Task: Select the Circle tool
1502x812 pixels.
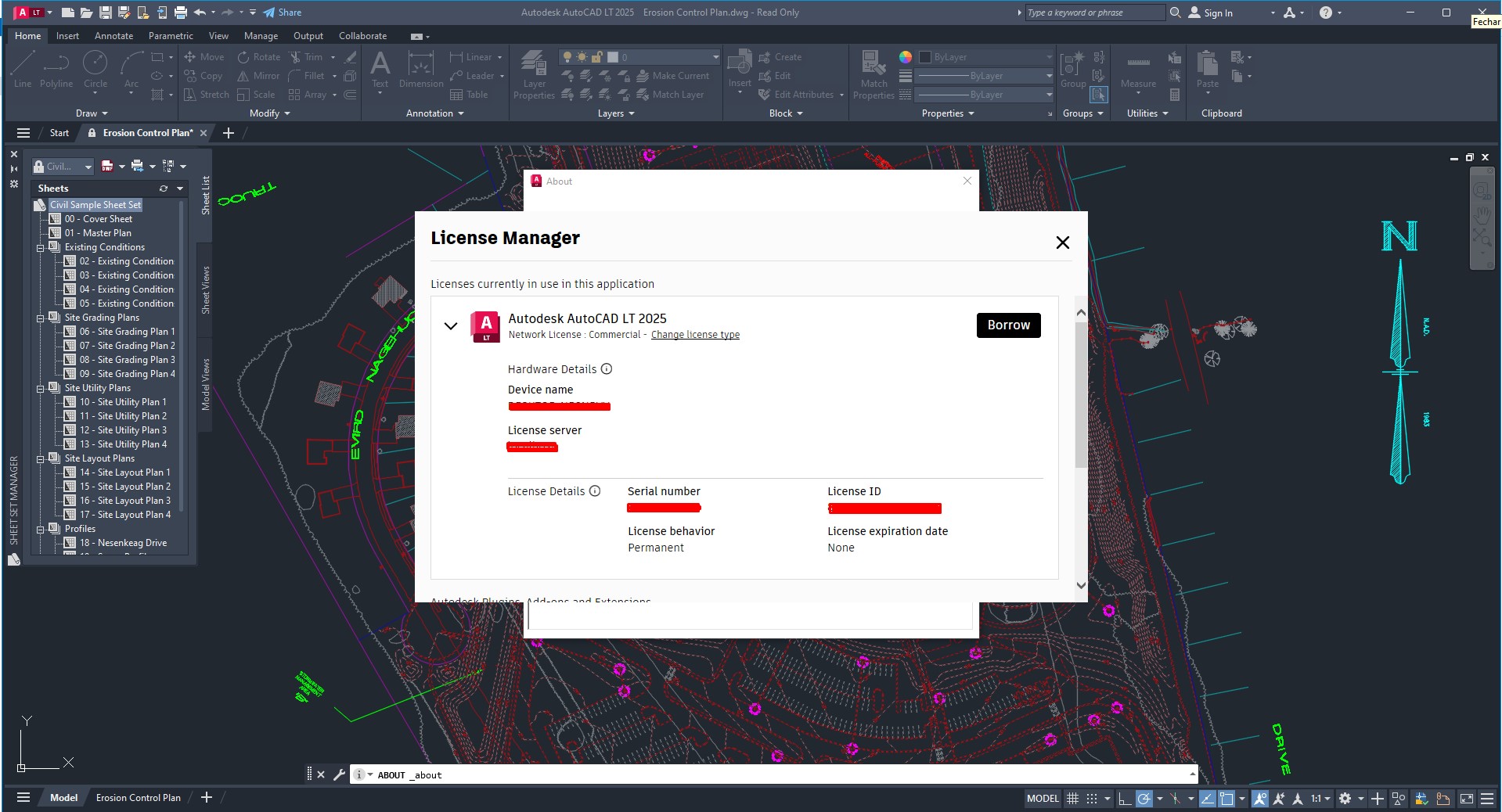Action: click(95, 69)
